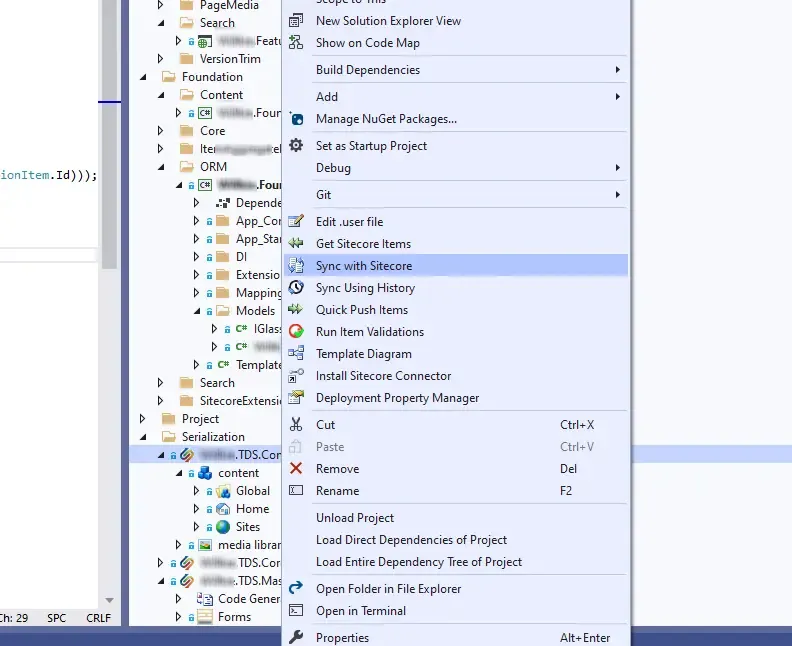792x646 pixels.
Task: Click the Open in Terminal icon
Action: [296, 610]
